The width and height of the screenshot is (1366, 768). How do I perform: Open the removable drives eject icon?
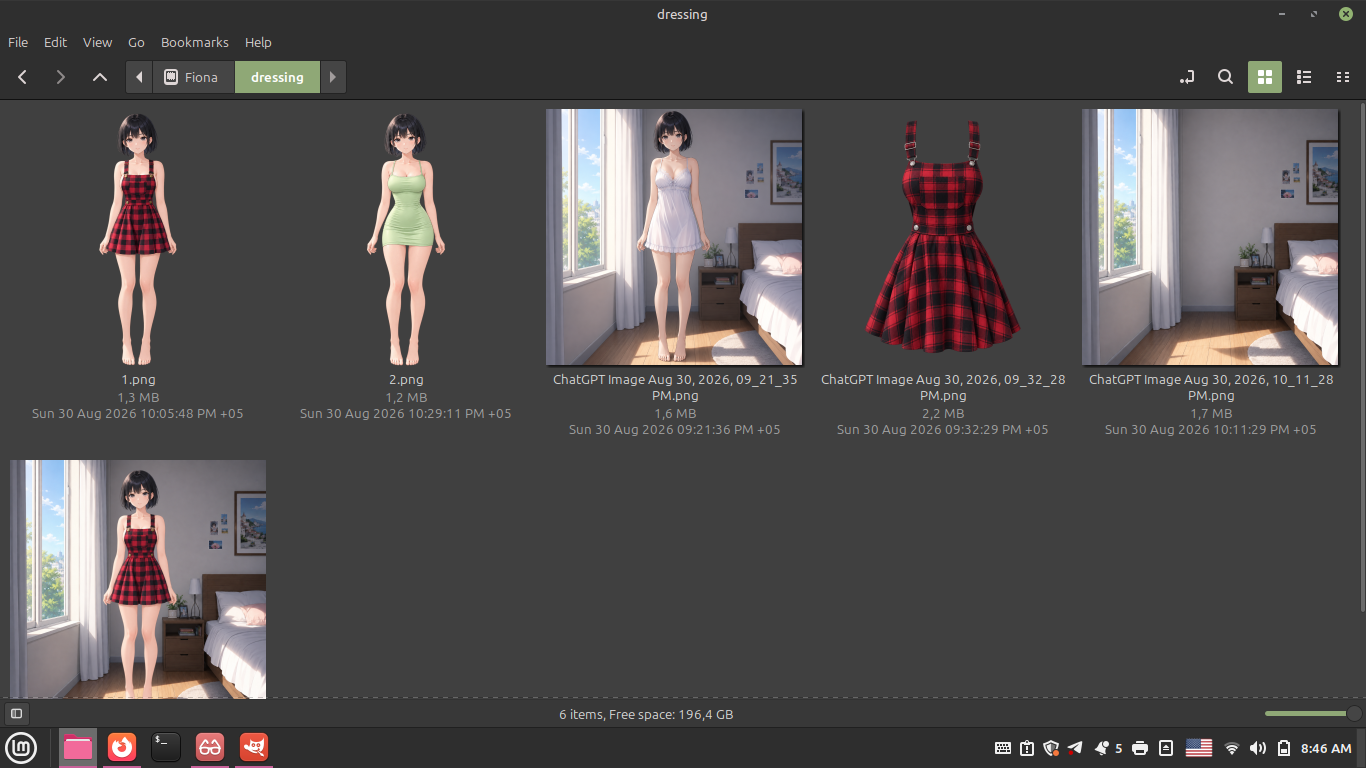(1166, 748)
